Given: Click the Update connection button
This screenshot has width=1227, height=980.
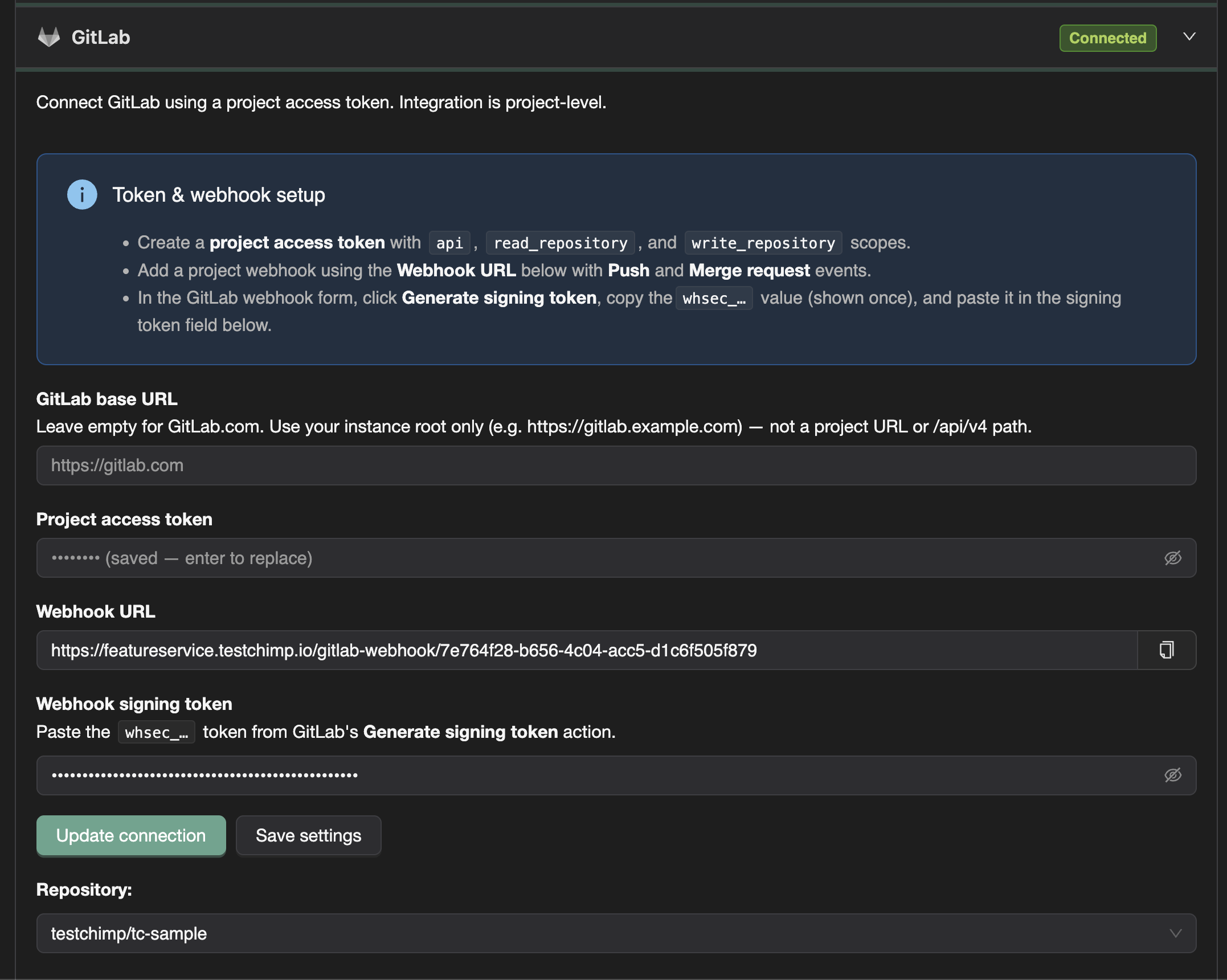Looking at the screenshot, I should coord(131,835).
